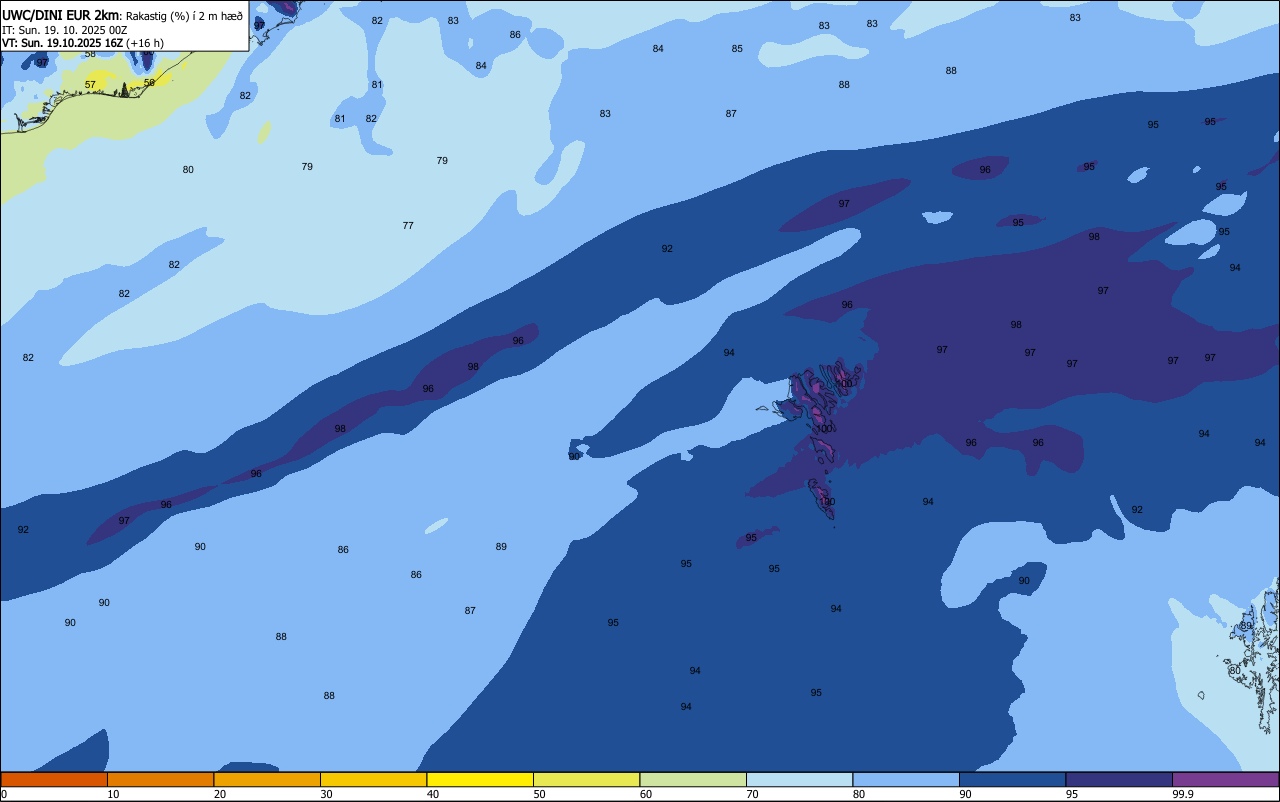Click the legend scale label "70"
This screenshot has height=802, width=1280.
coord(753,794)
